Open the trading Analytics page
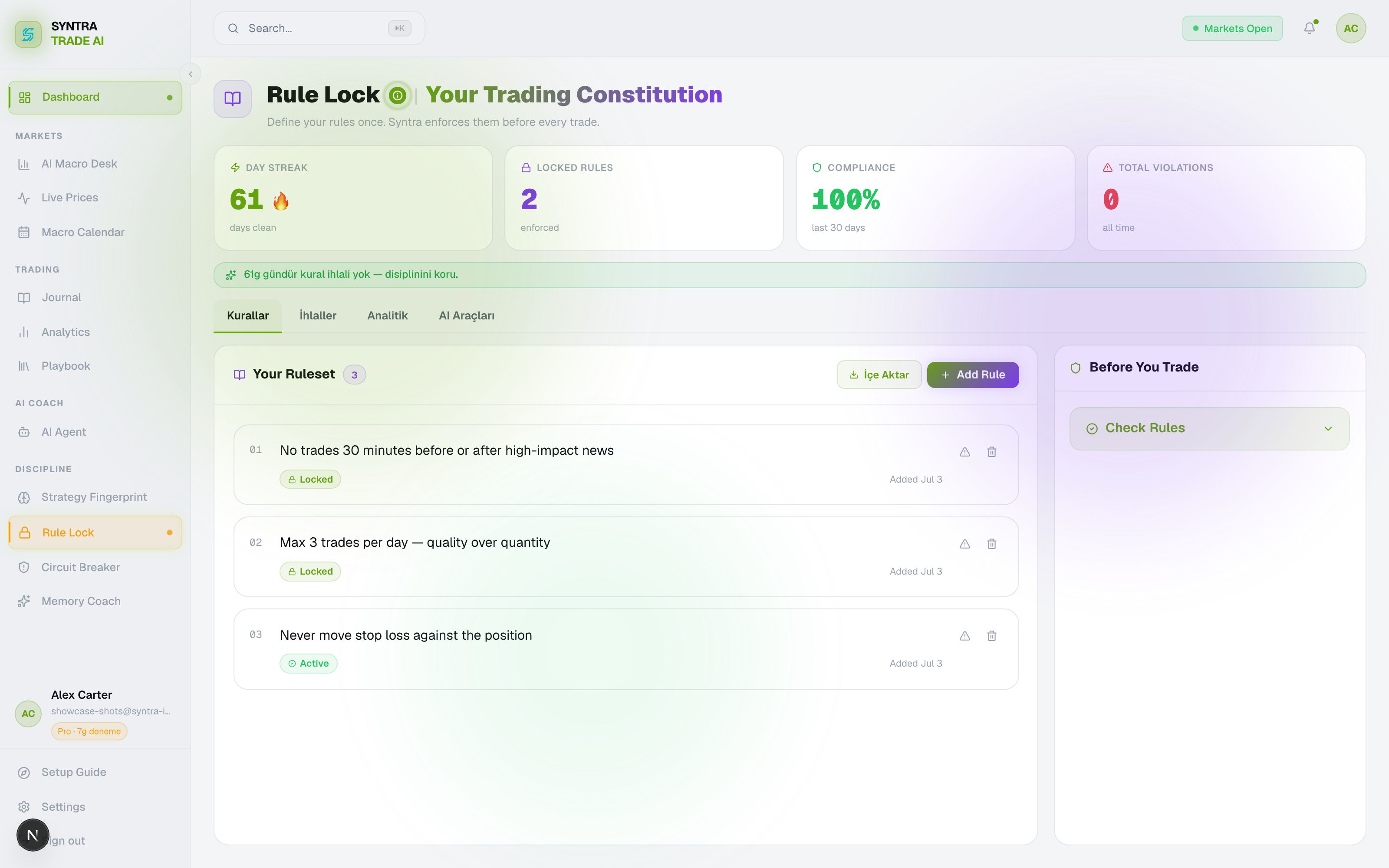Screen dimensions: 1389x868 click(95, 332)
